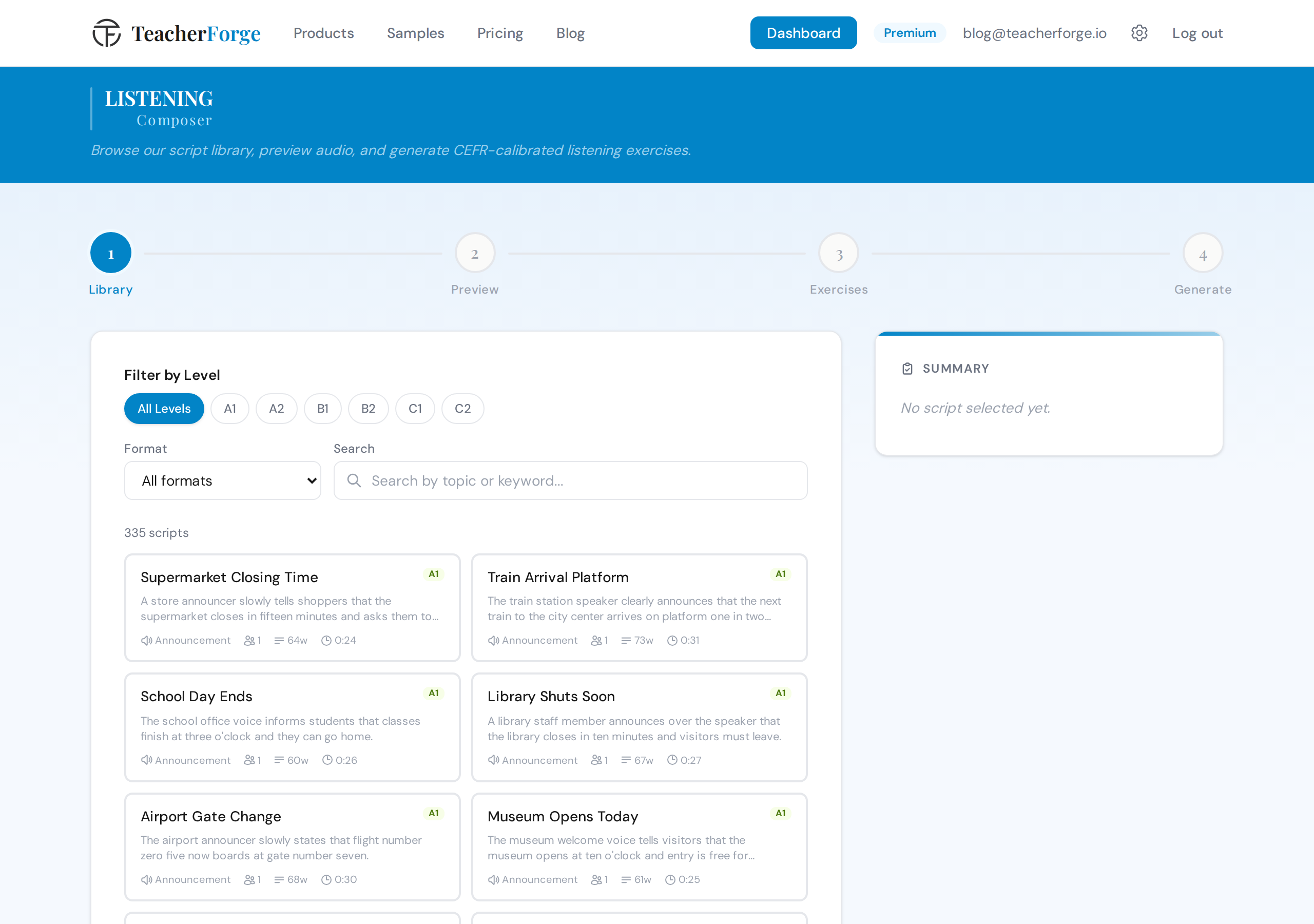Click A1 badge on Supermarket Closing Time card
This screenshot has height=924, width=1314.
434,574
